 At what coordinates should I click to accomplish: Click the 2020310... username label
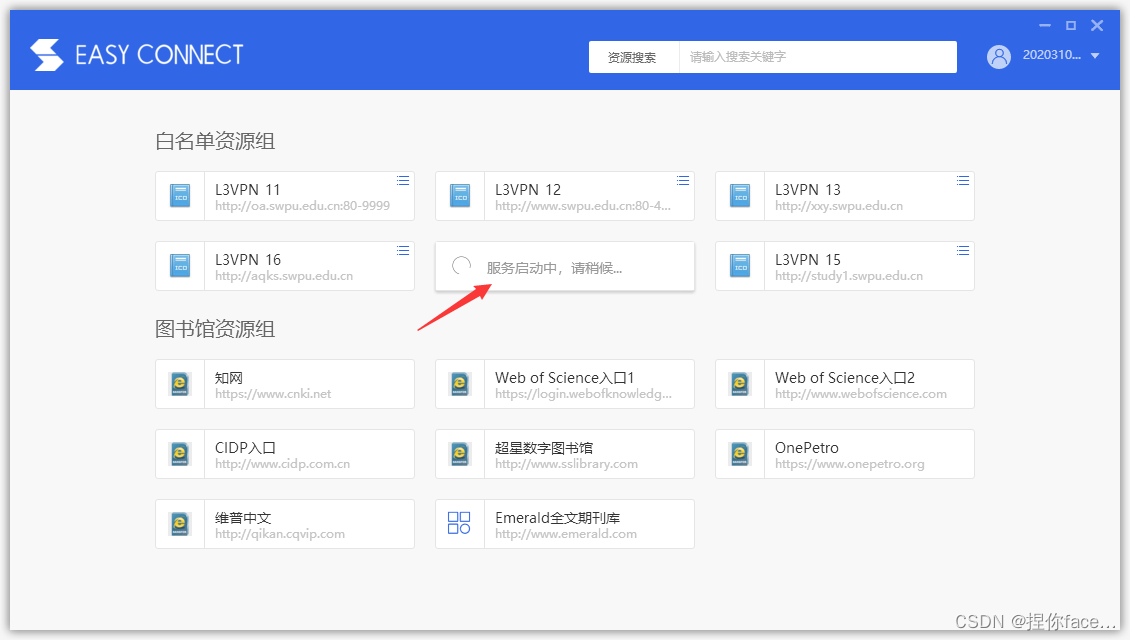[1051, 55]
